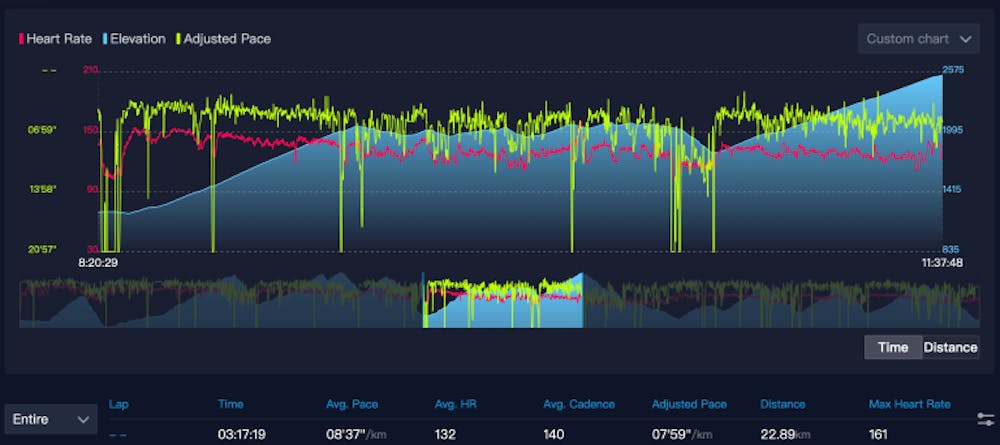1000x445 pixels.
Task: Click the Avg. Pace column header
Action: (x=349, y=404)
